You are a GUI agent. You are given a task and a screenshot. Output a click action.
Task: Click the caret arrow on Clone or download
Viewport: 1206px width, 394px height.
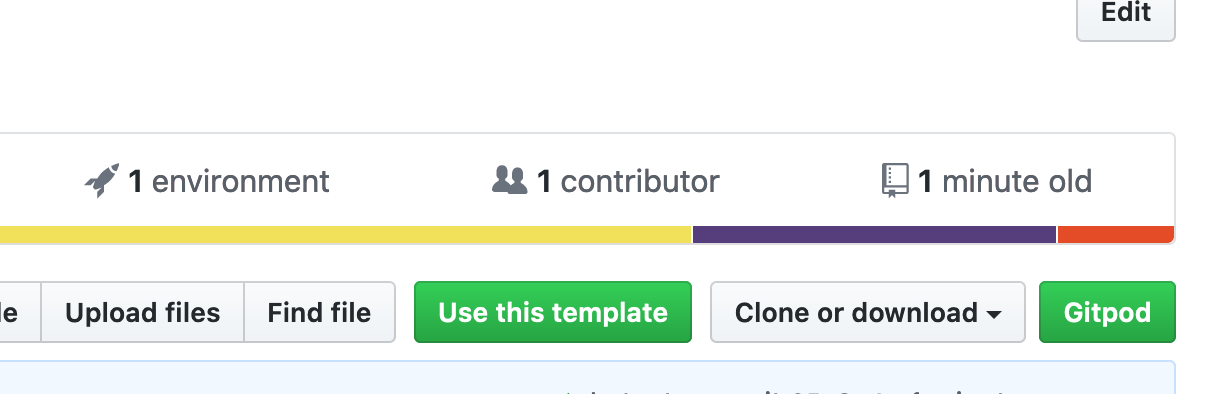993,314
